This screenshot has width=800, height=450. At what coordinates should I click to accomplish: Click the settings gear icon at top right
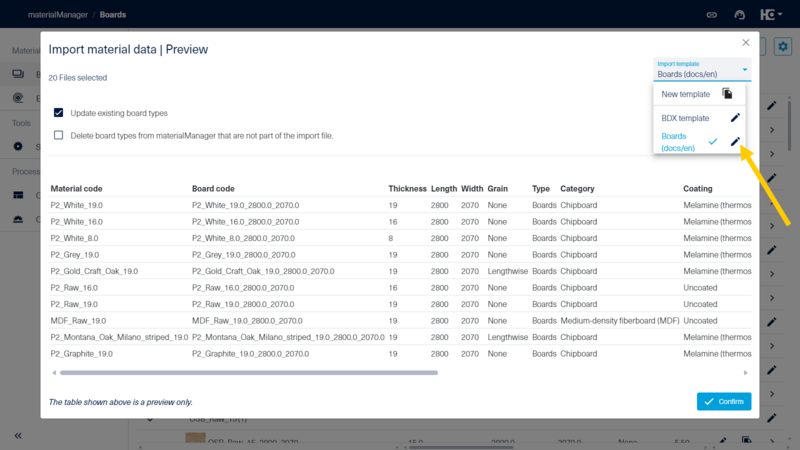click(784, 47)
